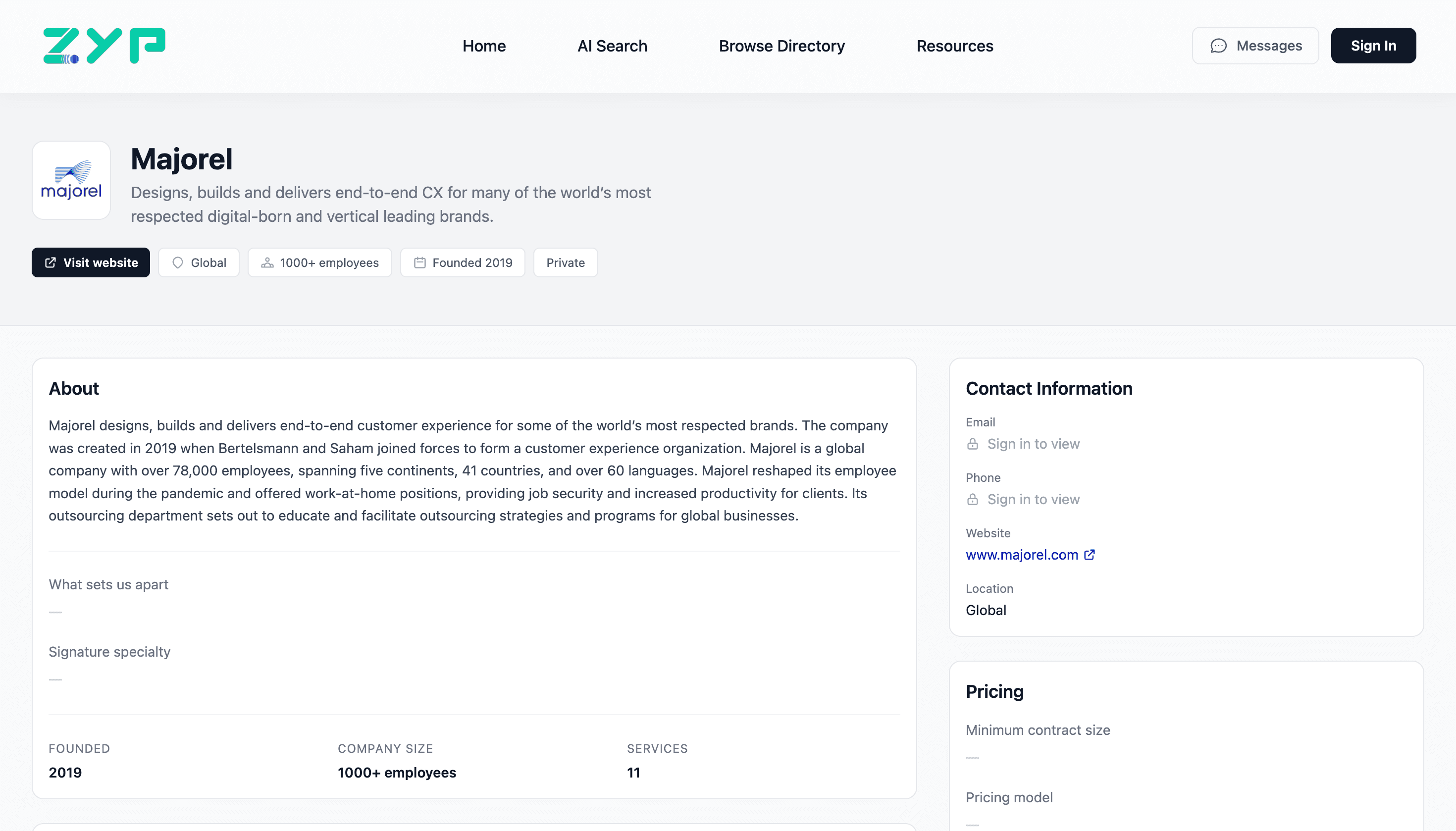Click the external link icon on Visit website

pyautogui.click(x=51, y=262)
